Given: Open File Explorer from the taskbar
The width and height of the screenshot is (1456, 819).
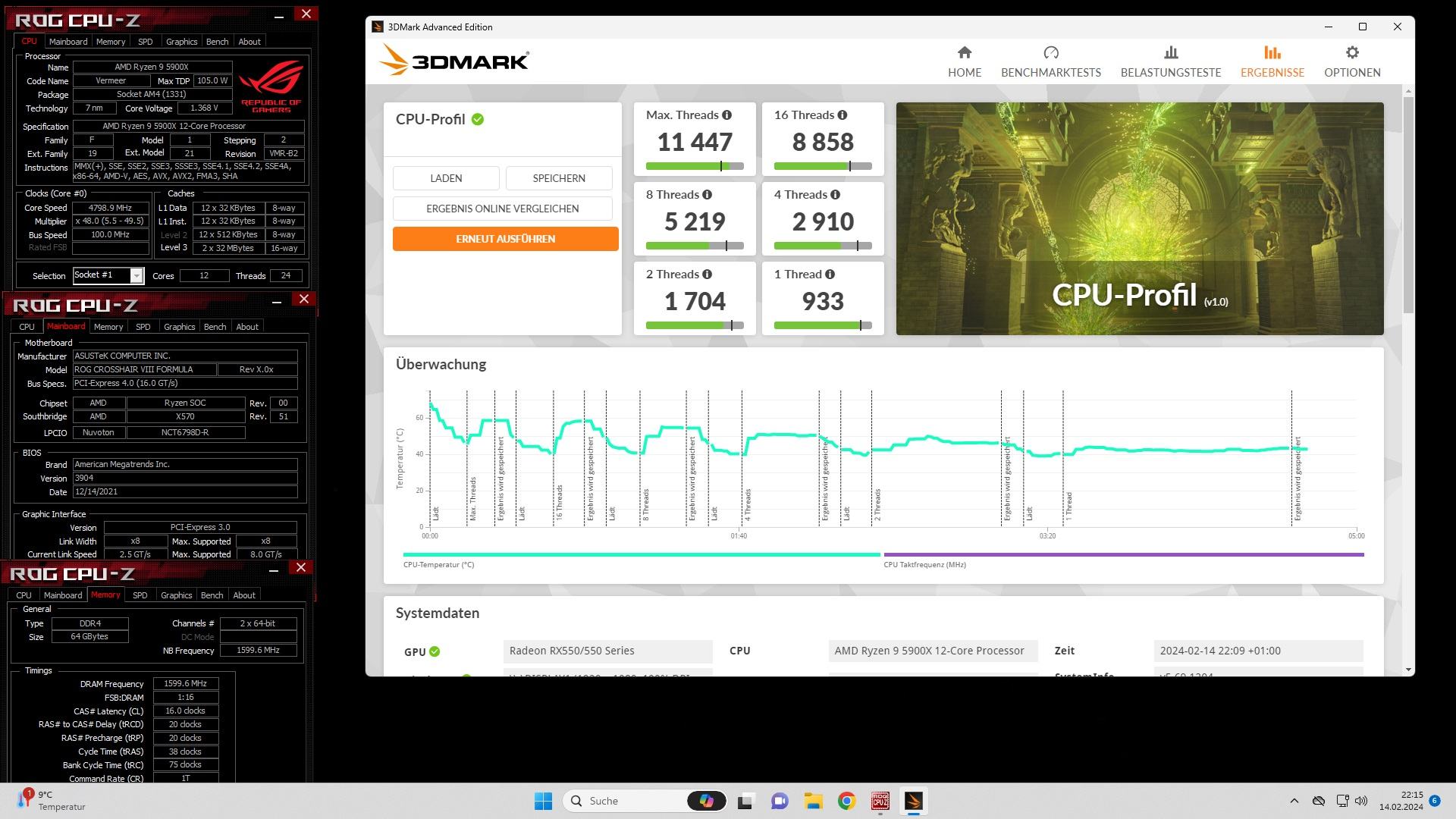Looking at the screenshot, I should tap(813, 801).
